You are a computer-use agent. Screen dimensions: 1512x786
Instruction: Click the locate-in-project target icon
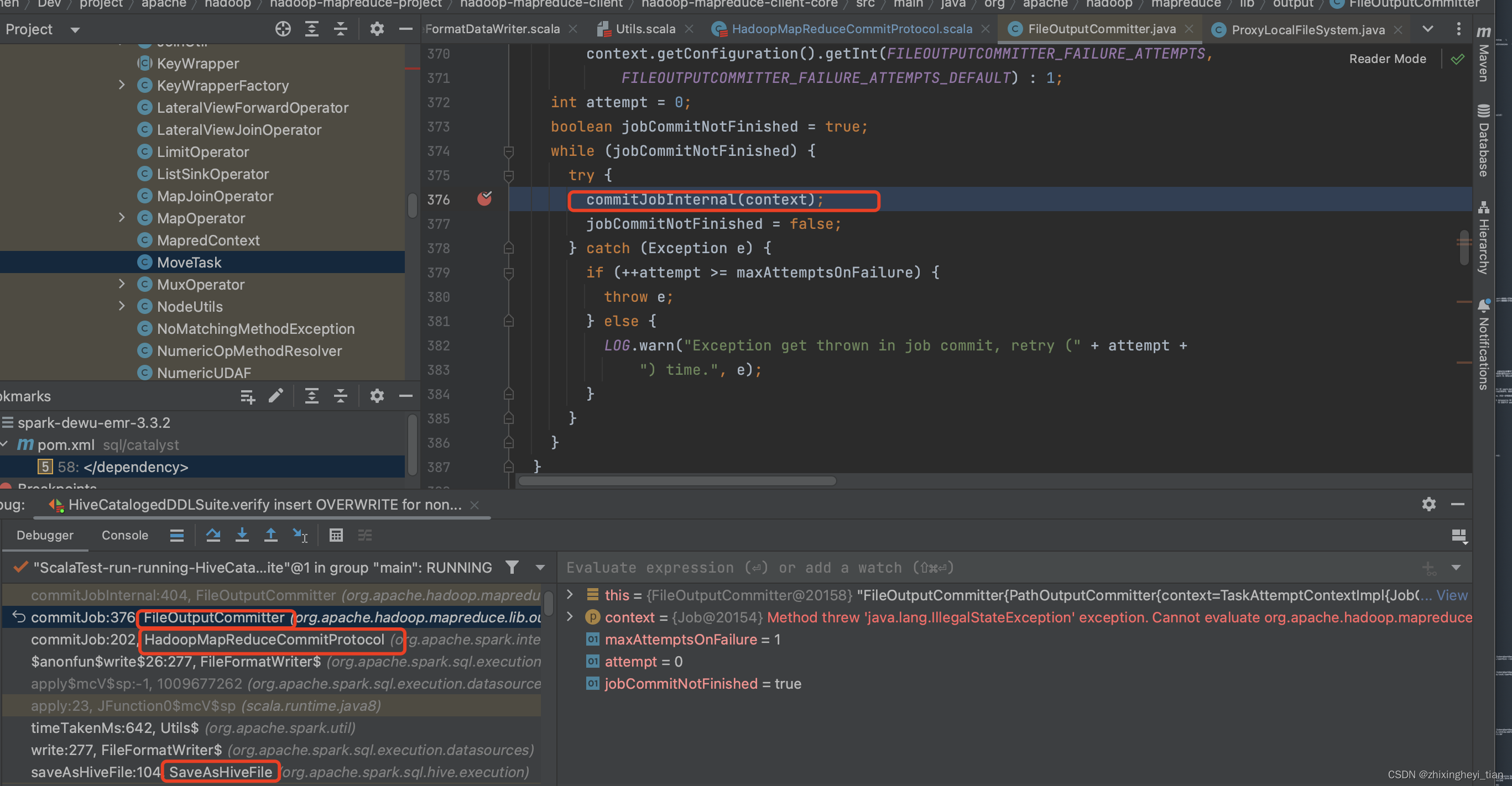[x=283, y=29]
